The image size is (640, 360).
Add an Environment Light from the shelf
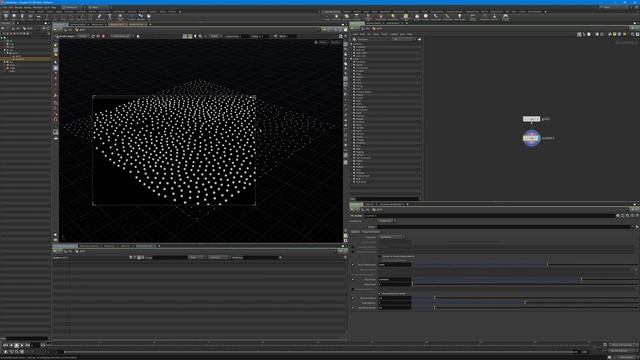pyautogui.click(x=405, y=17)
